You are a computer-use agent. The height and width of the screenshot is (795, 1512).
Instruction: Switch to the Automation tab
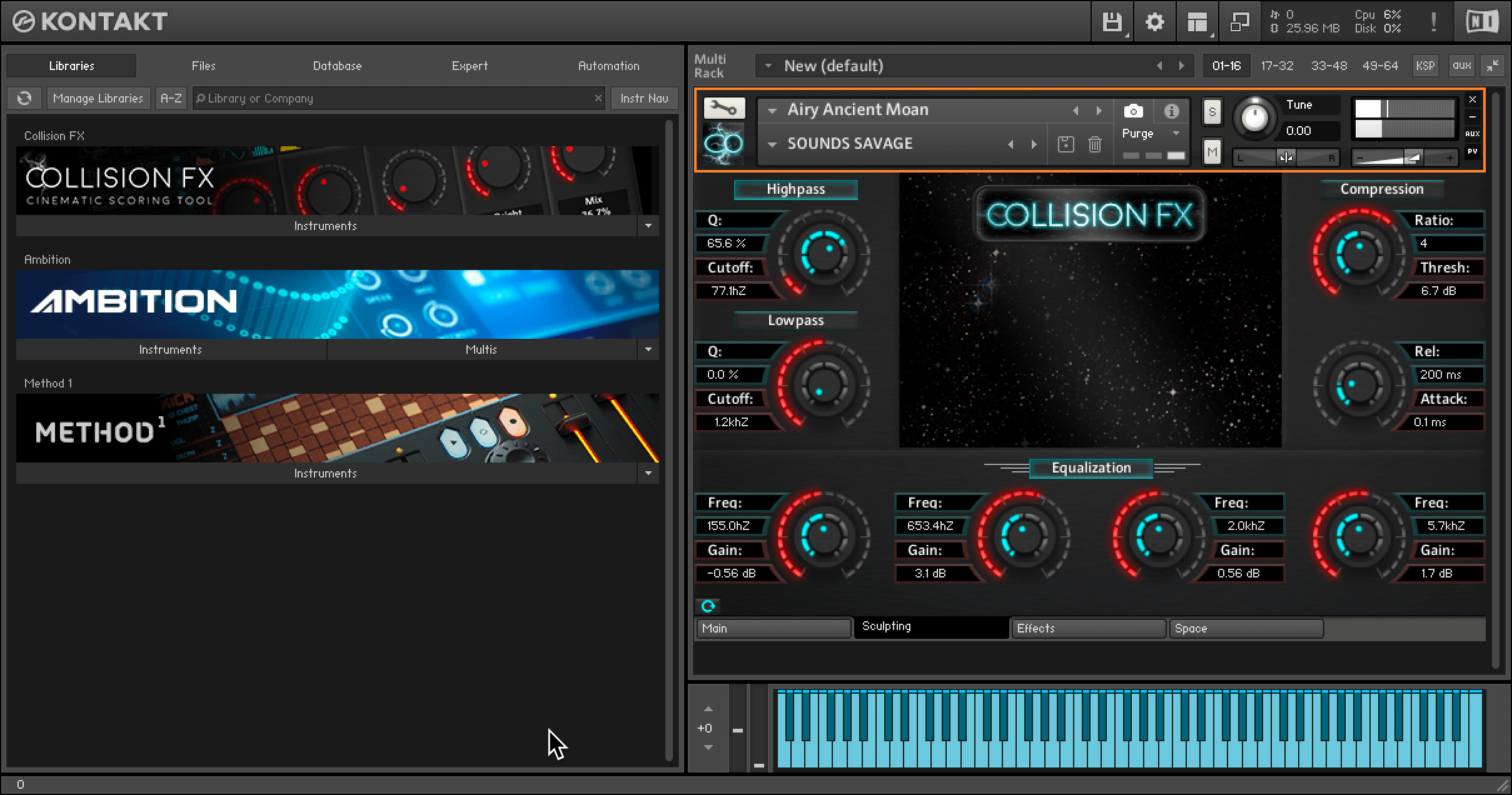coord(608,66)
